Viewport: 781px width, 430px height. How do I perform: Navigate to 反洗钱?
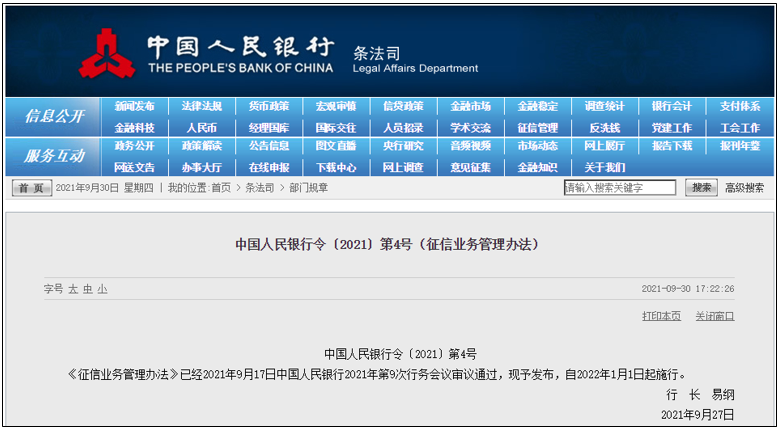[x=605, y=128]
